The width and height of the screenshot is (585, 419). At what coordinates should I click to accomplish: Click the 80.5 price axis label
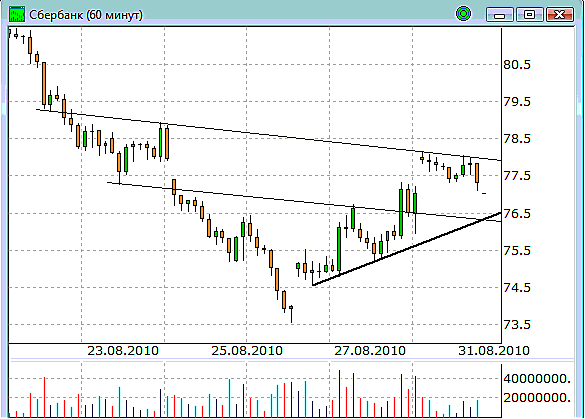(x=517, y=65)
